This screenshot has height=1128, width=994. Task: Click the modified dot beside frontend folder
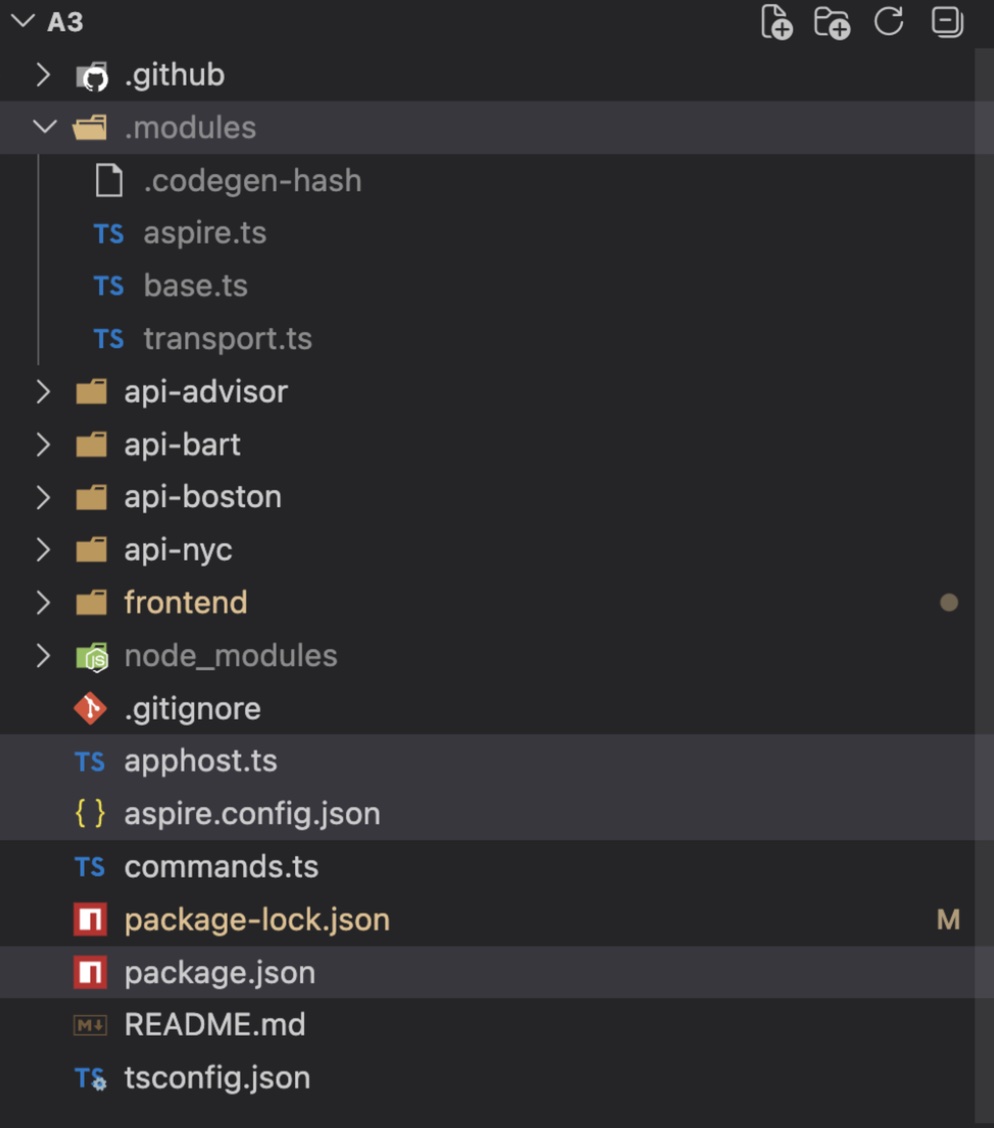tap(948, 602)
